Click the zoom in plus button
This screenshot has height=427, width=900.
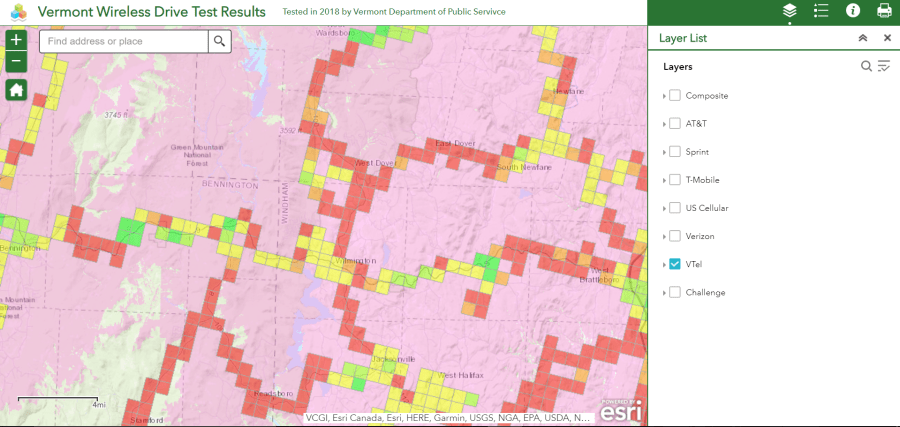coord(16,41)
